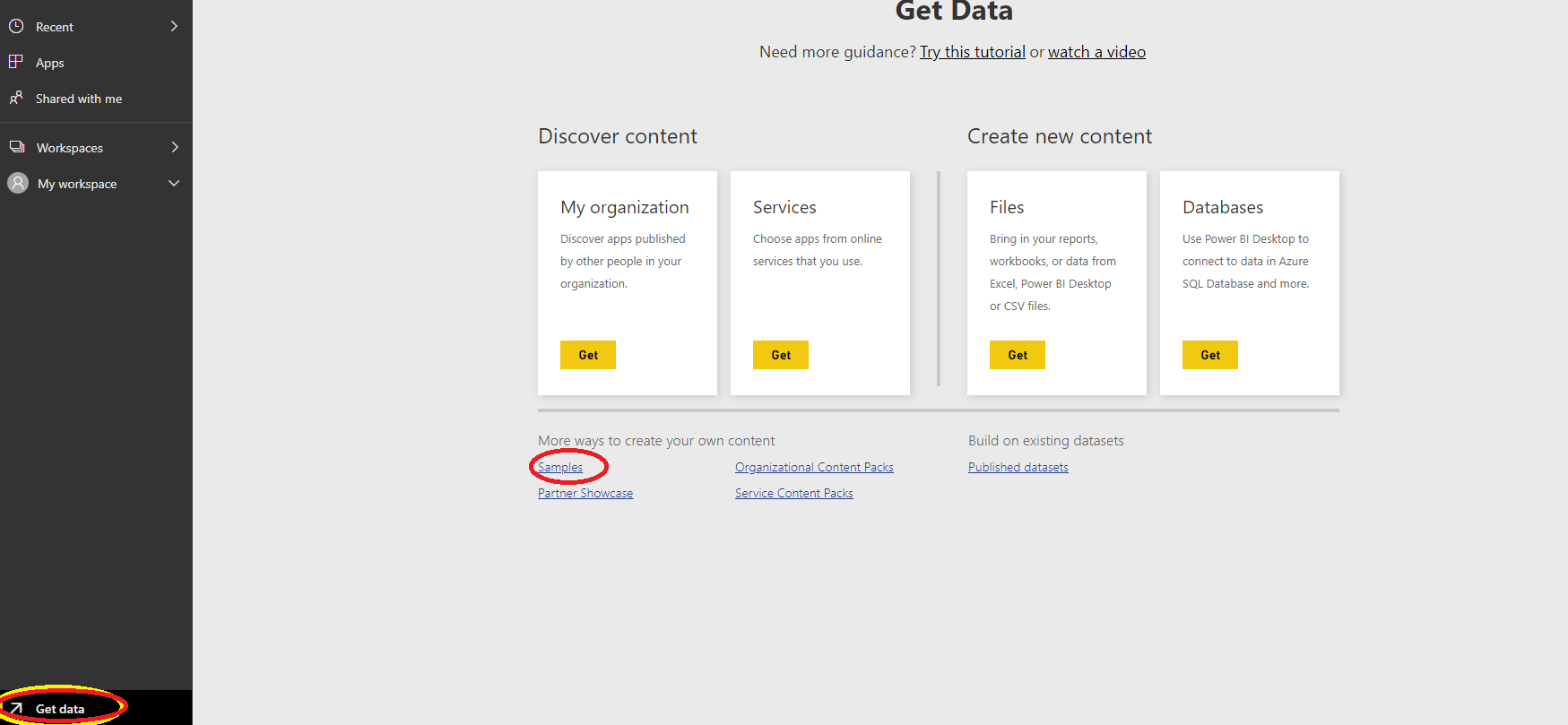Viewport: 1568px width, 725px height.
Task: Click the Workspaces icon in sidebar
Action: 17,147
